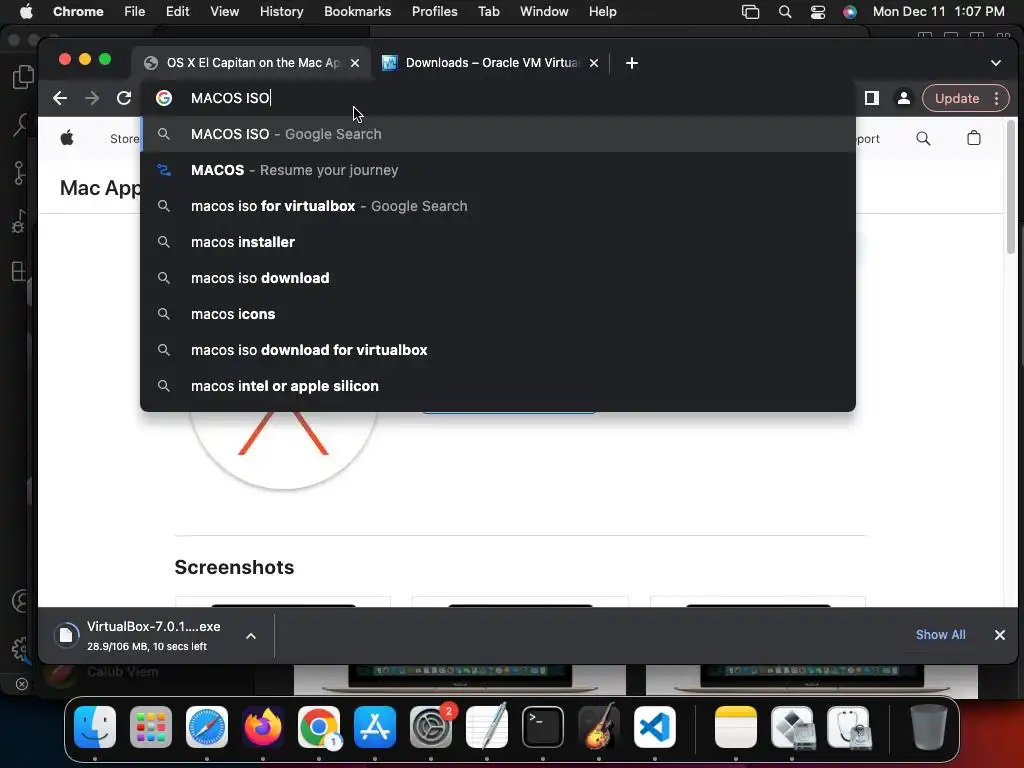Click the Siri icon in menu bar
This screenshot has width=1024, height=768.
tap(850, 12)
